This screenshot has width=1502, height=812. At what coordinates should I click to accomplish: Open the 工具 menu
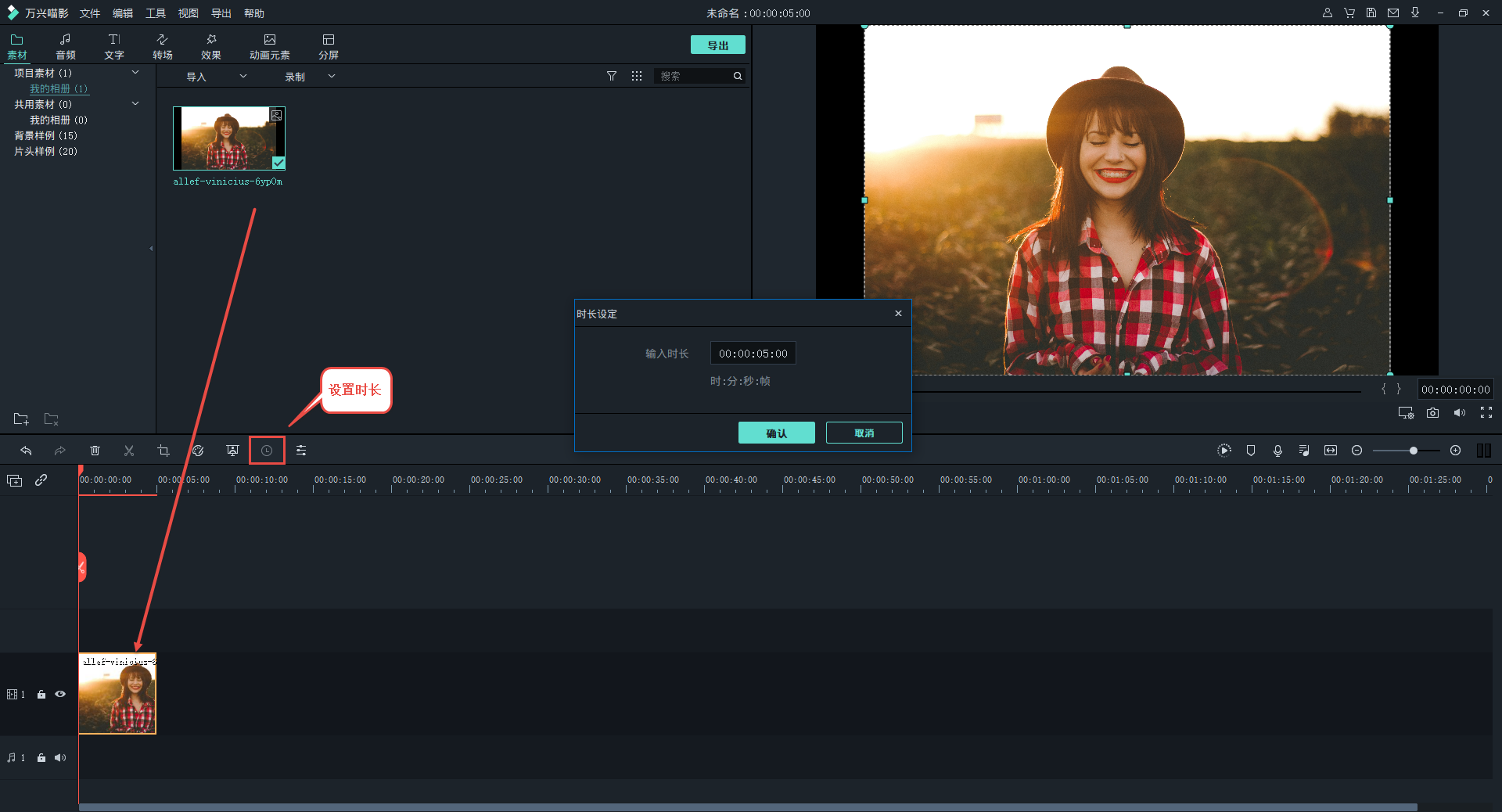155,13
